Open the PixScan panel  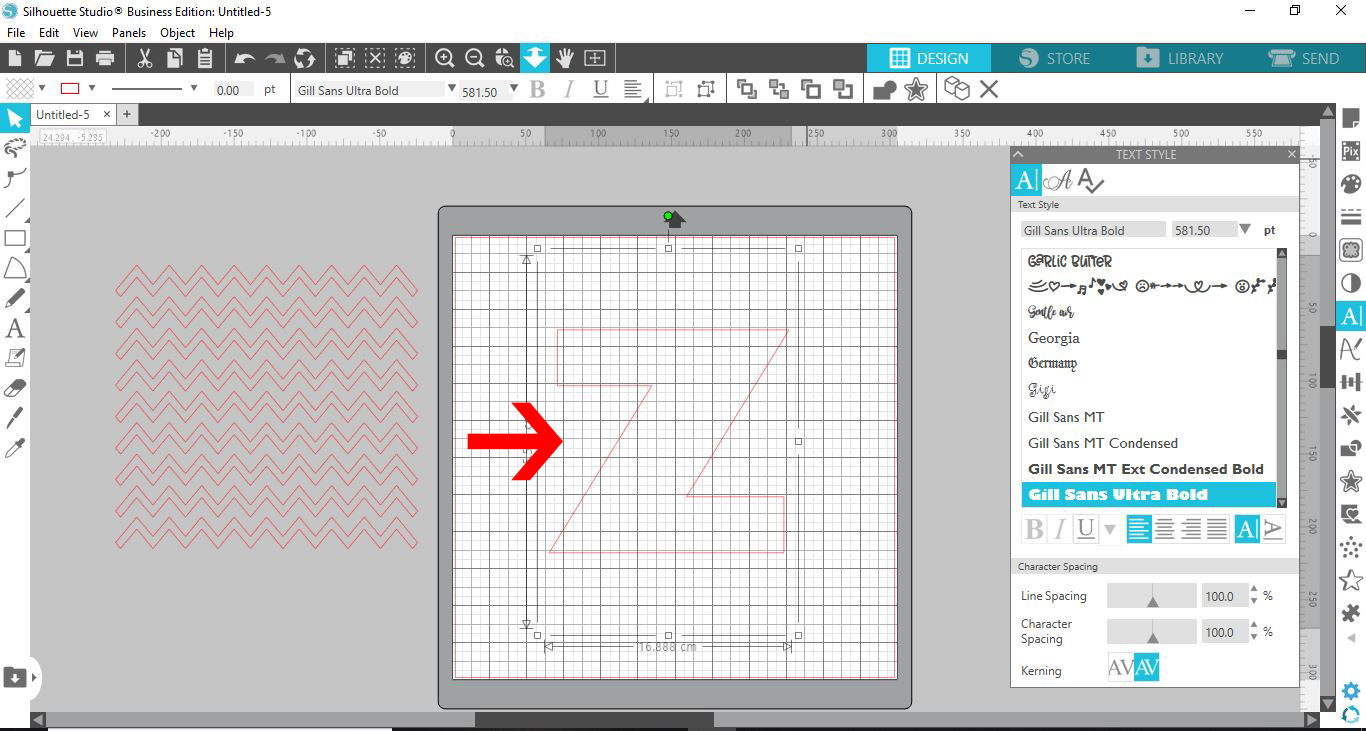pyautogui.click(x=1350, y=150)
